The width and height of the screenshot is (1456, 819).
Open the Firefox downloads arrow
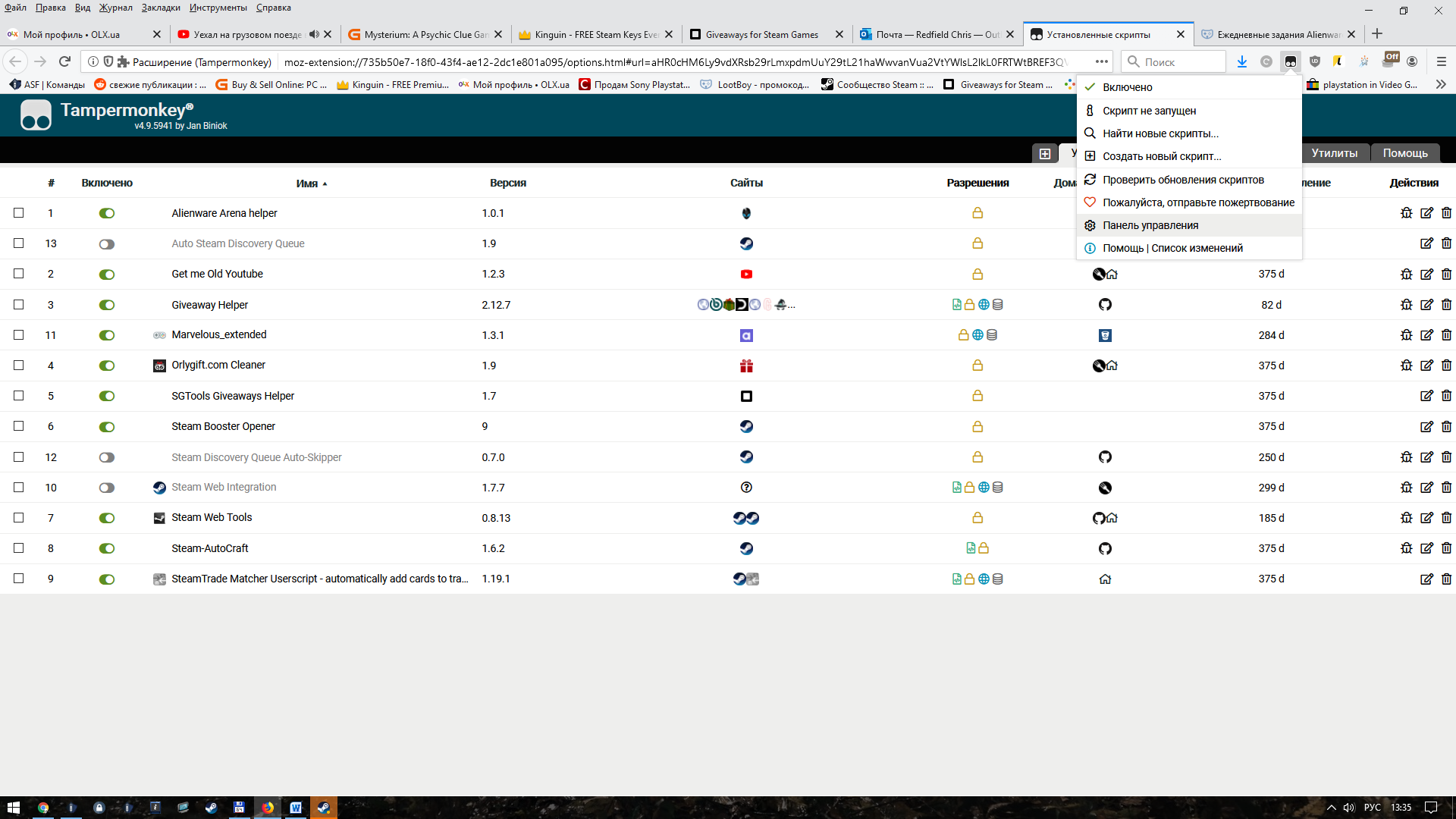coord(1242,61)
